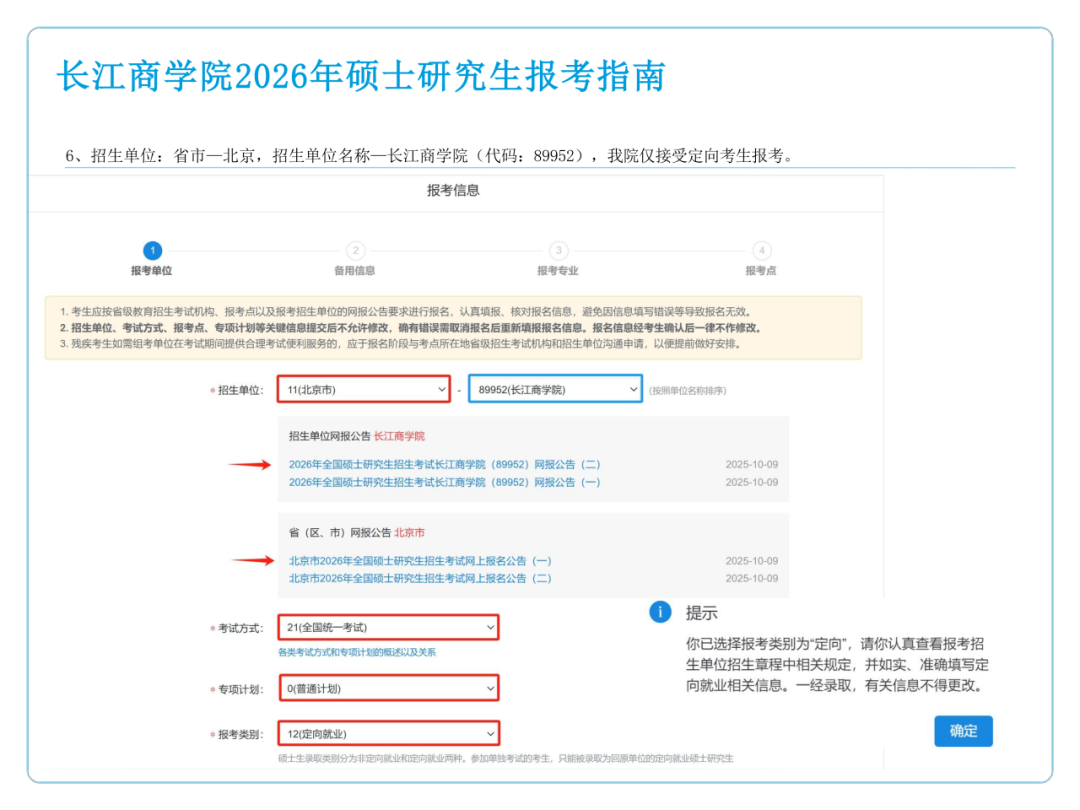1080x810 pixels.
Task: Click step 2 circle for 备用信息
Action: pos(355,251)
